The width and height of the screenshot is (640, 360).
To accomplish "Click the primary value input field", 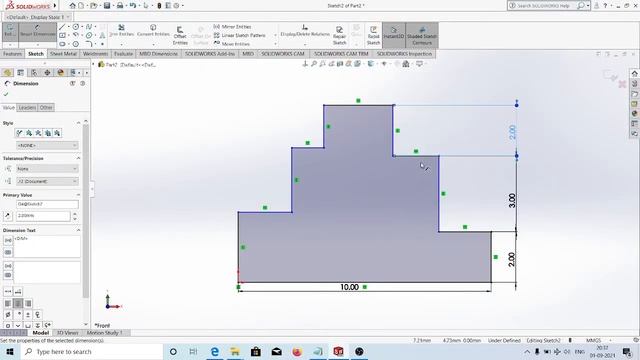I will pos(43,216).
